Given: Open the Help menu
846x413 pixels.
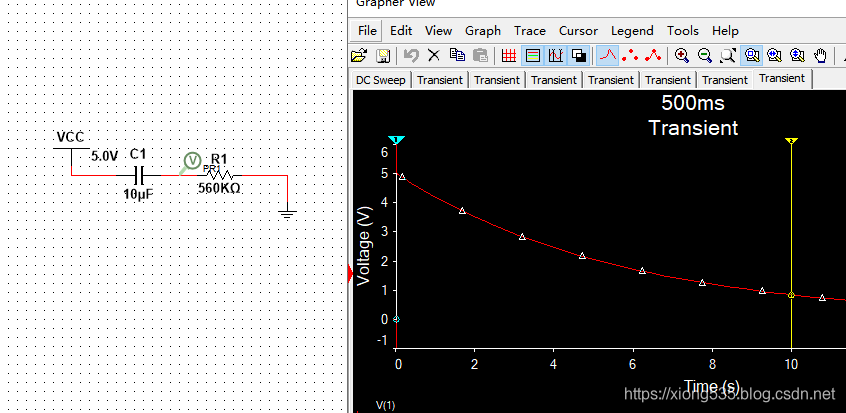Looking at the screenshot, I should [x=725, y=31].
